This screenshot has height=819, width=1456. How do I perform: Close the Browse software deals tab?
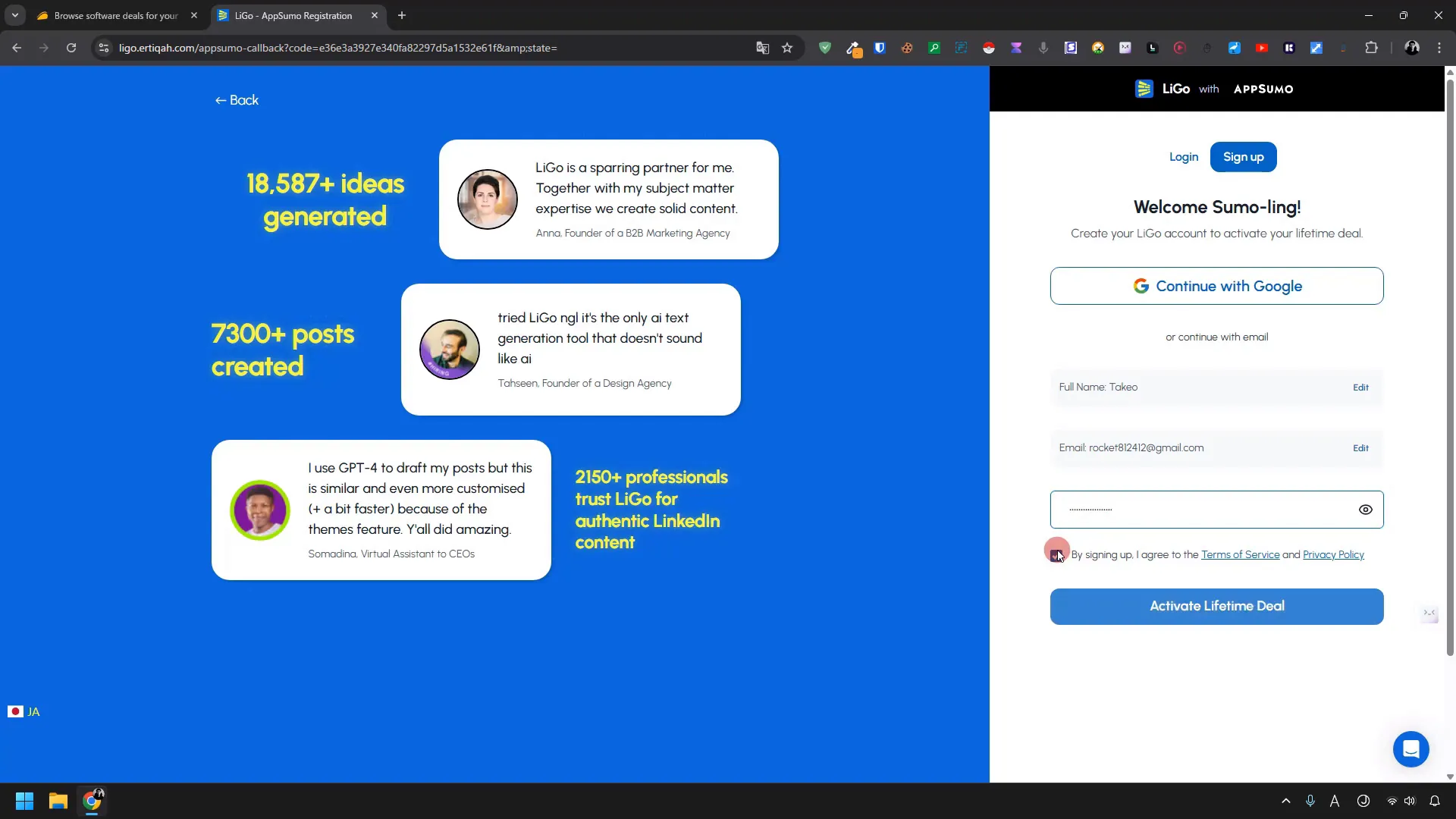click(x=194, y=15)
